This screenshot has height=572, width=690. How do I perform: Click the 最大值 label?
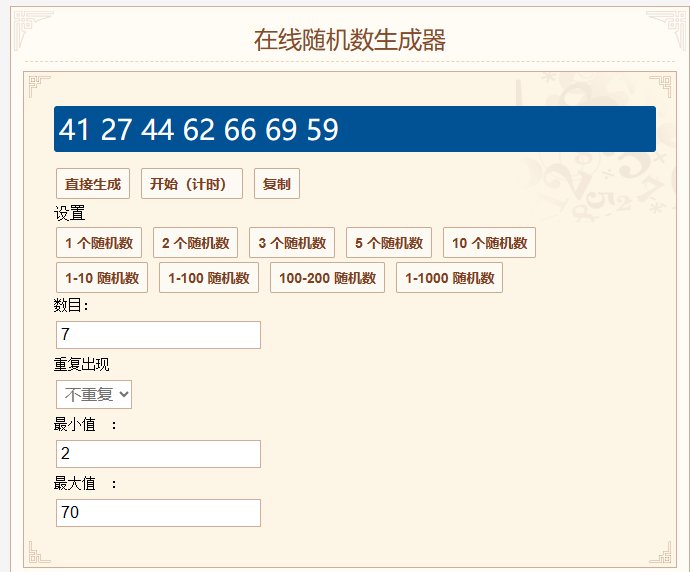[x=74, y=483]
